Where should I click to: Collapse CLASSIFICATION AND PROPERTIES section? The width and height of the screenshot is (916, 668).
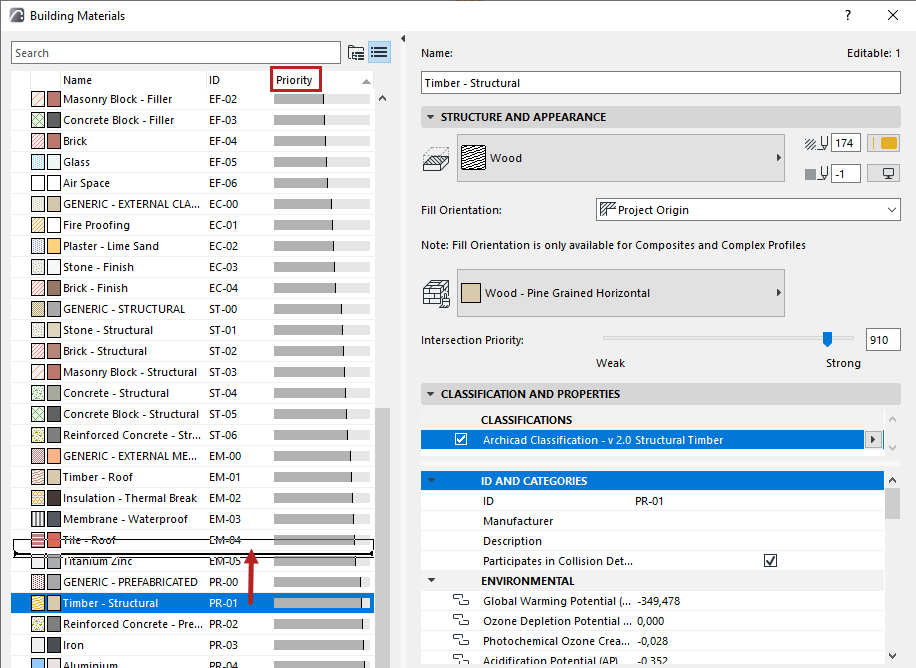[431, 394]
